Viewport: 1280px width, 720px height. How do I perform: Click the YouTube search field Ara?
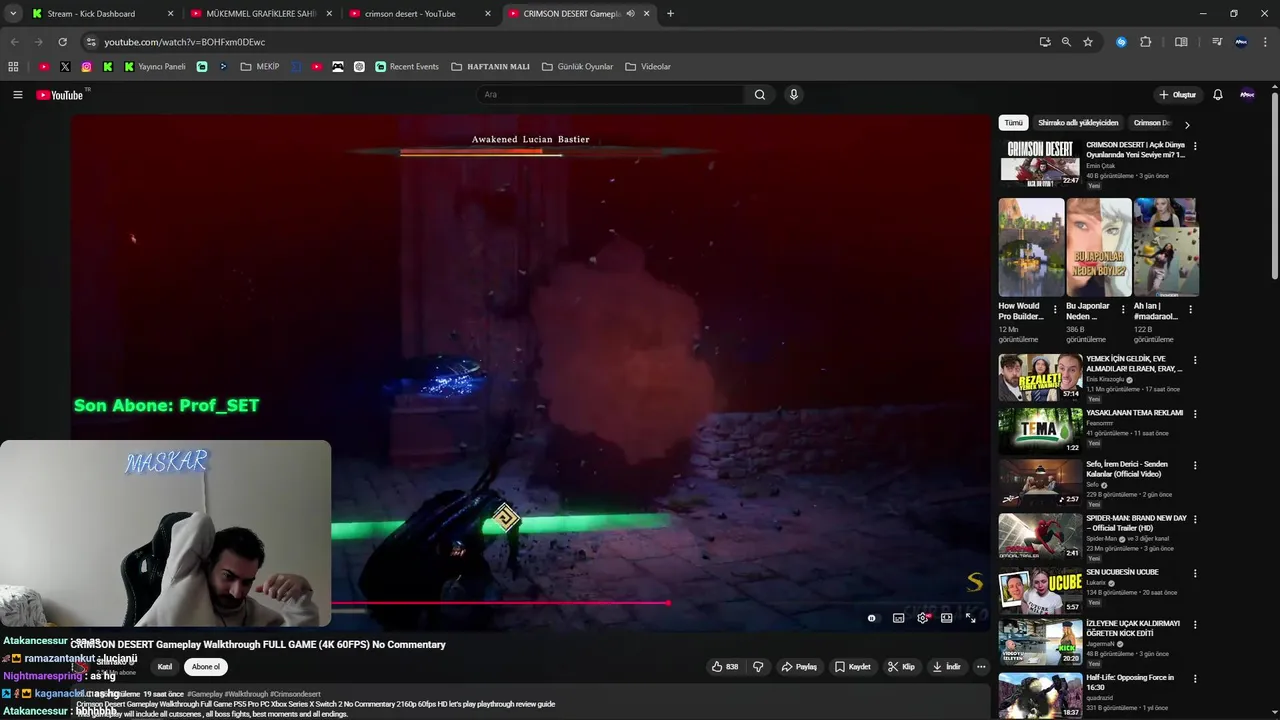coord(610,95)
